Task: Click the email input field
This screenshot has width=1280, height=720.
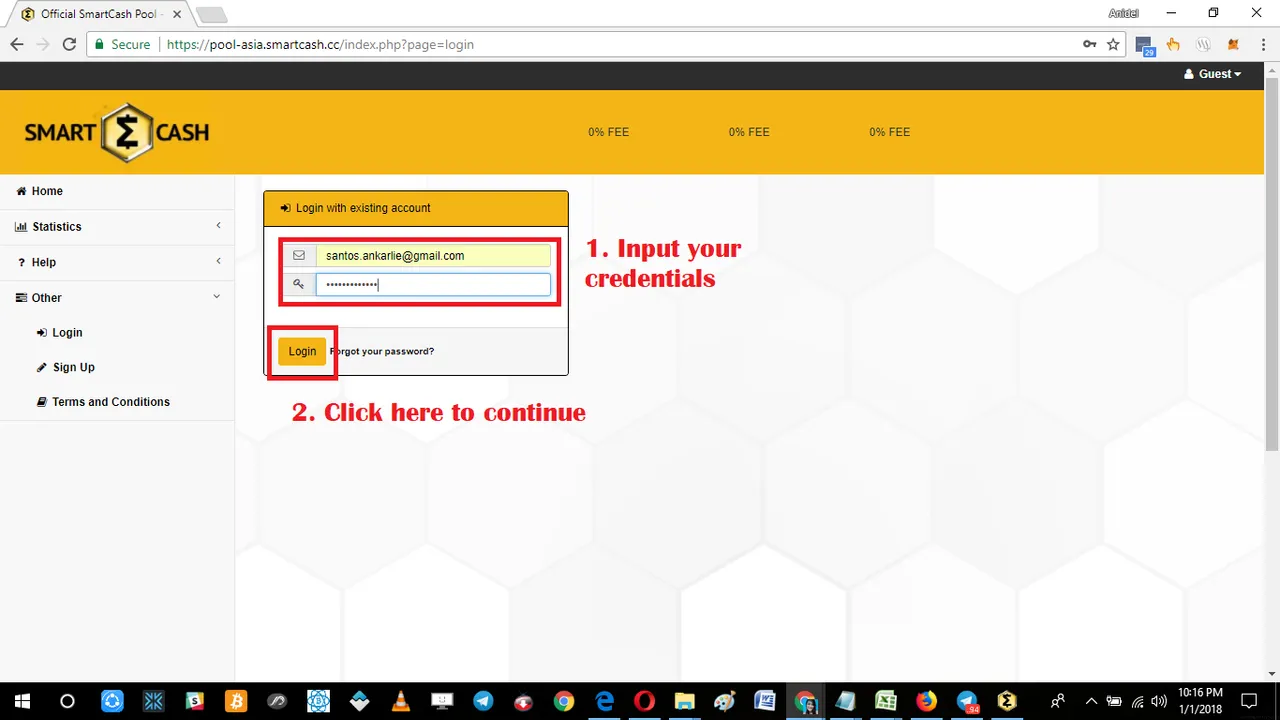Action: click(x=433, y=256)
